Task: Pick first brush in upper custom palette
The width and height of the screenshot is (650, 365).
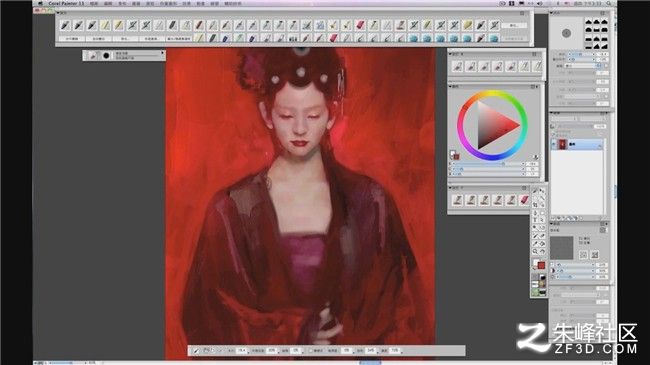Action: click(458, 66)
